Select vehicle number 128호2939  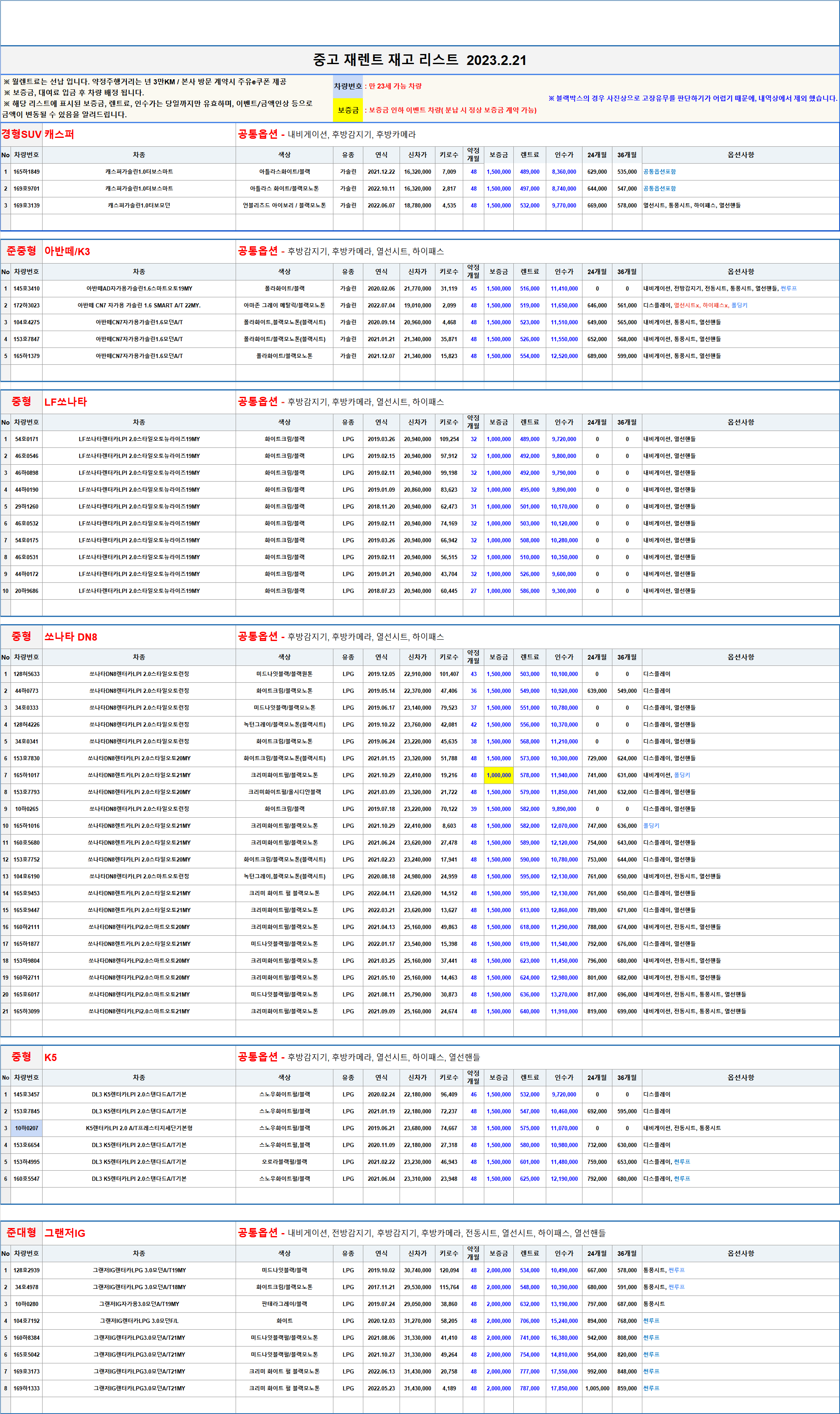[x=27, y=1270]
